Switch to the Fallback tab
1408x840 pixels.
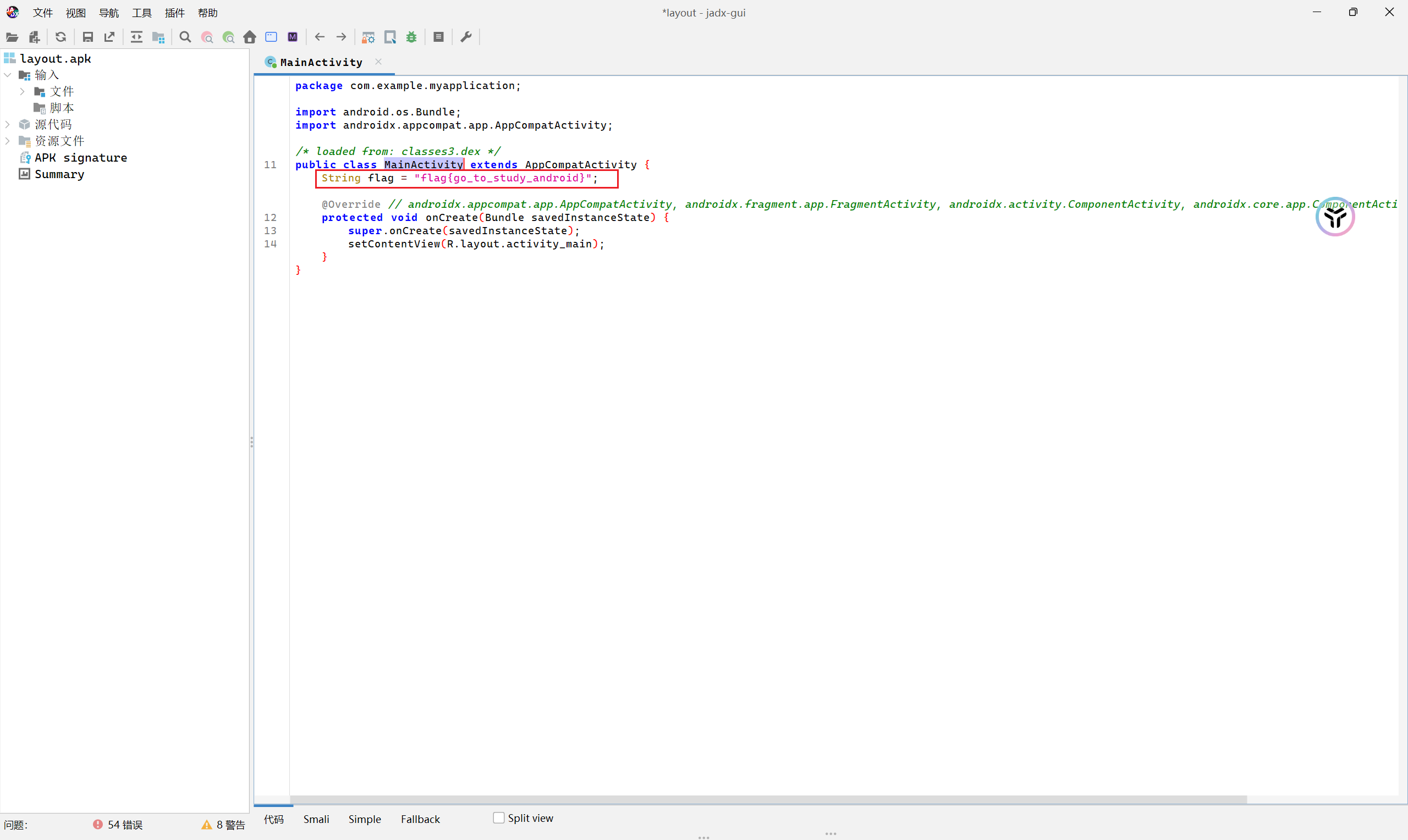[420, 819]
